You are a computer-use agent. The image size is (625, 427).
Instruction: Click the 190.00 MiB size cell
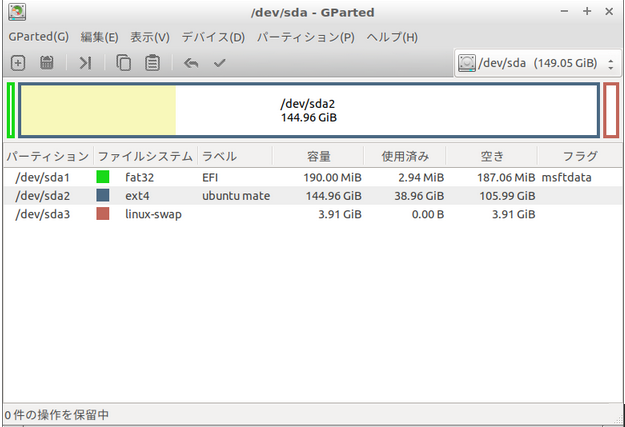[332, 177]
